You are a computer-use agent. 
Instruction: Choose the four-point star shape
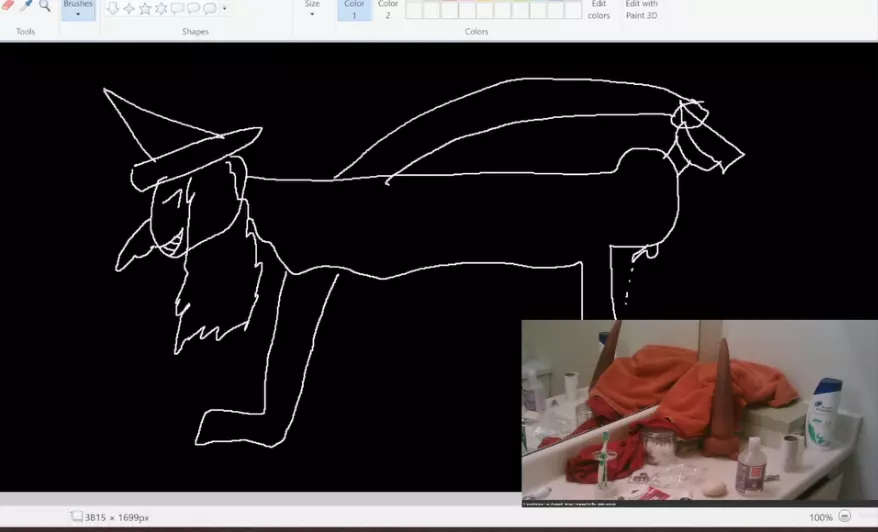click(129, 8)
